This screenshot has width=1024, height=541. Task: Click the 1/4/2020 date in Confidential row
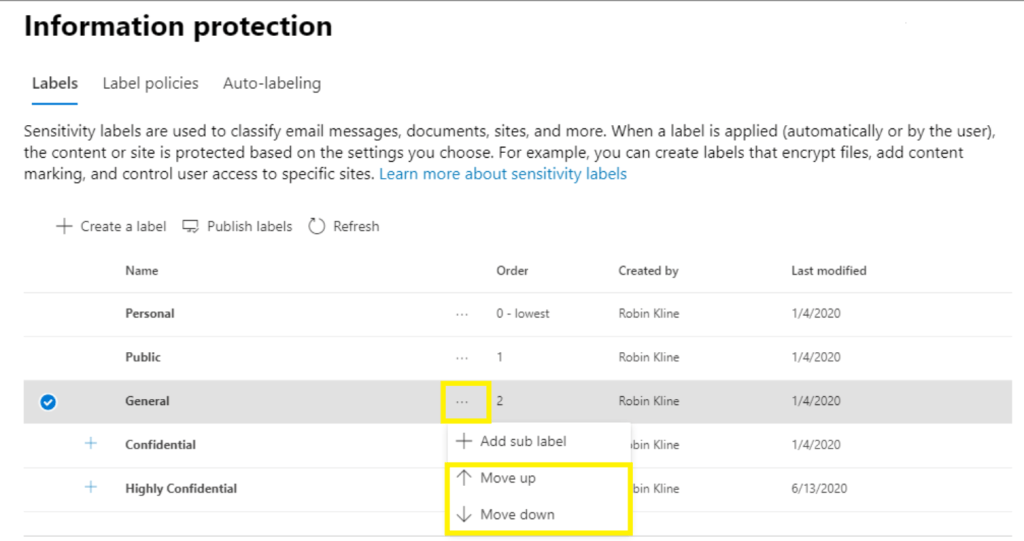pyautogui.click(x=816, y=444)
